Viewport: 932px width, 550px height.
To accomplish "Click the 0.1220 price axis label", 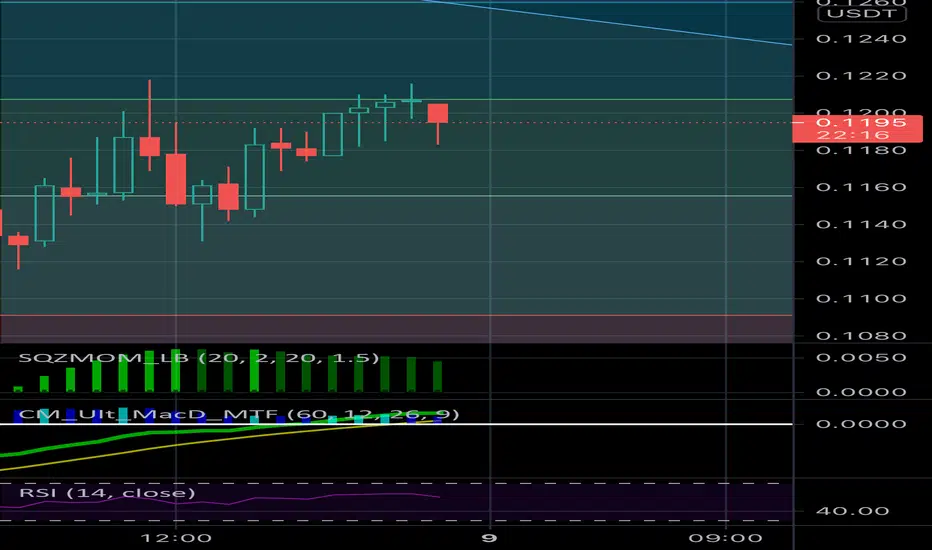I will pyautogui.click(x=861, y=76).
